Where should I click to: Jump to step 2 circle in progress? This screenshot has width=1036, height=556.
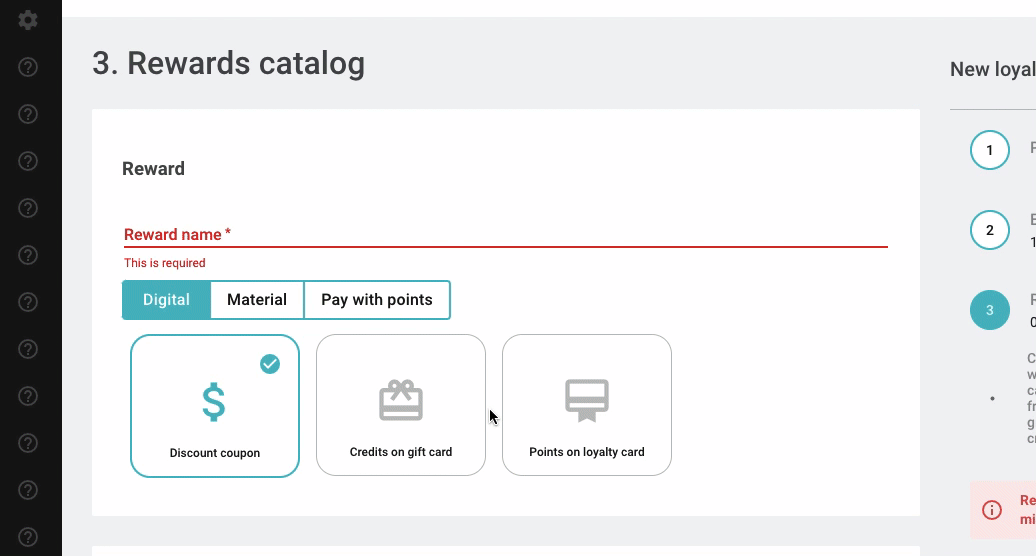click(x=990, y=230)
